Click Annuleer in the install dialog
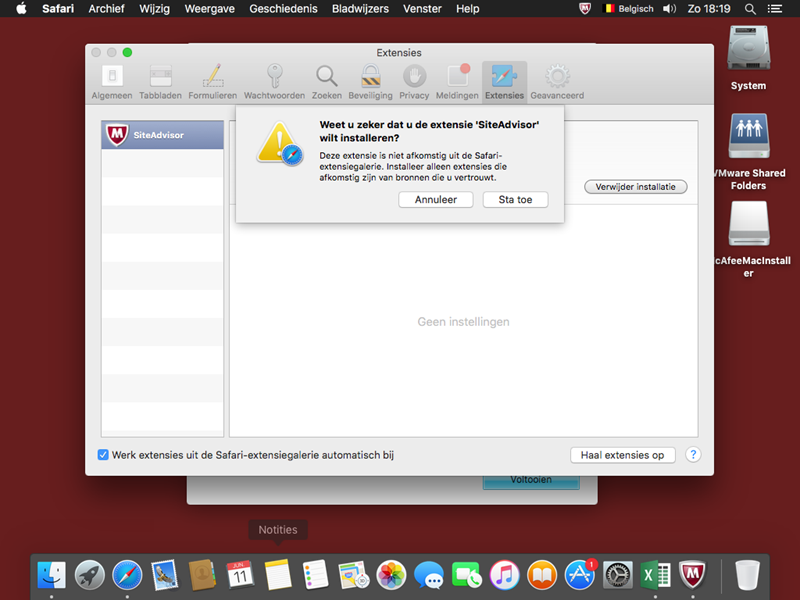 pos(436,199)
